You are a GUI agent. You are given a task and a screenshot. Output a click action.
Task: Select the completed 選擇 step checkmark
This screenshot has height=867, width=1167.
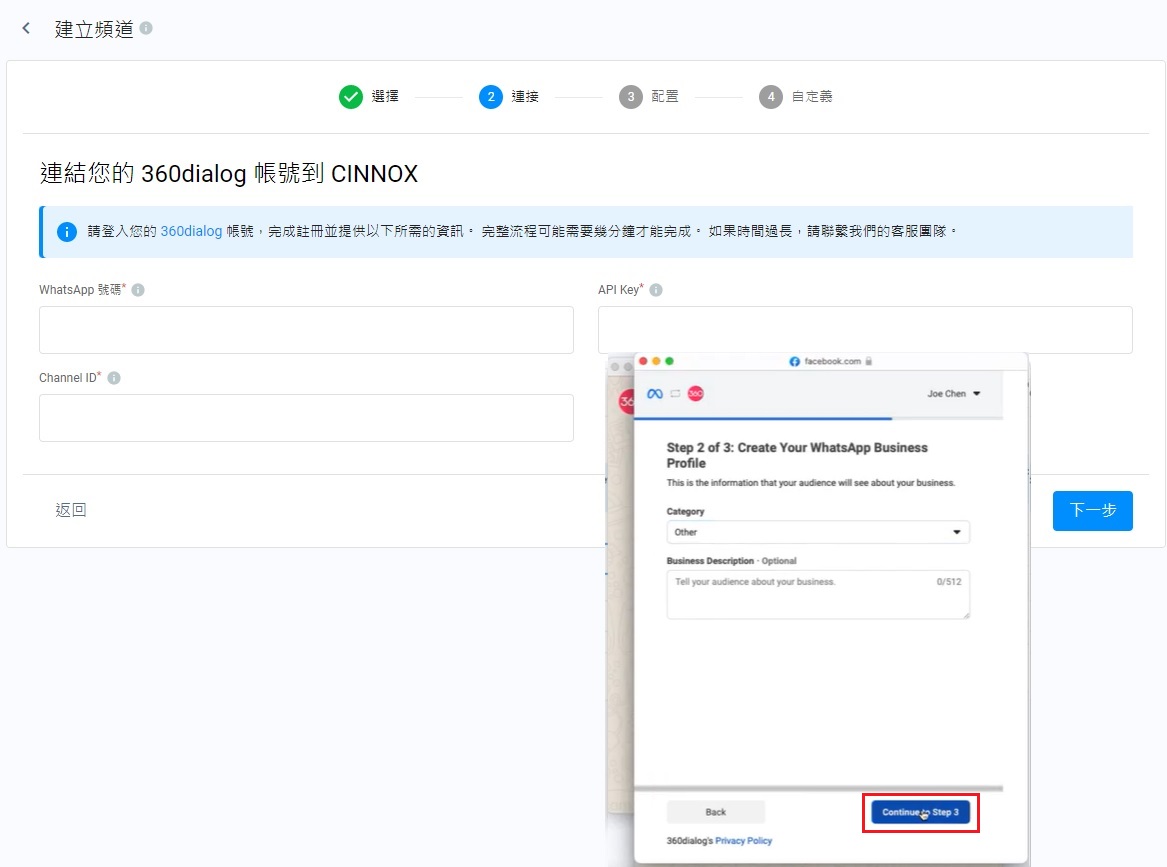coord(351,97)
